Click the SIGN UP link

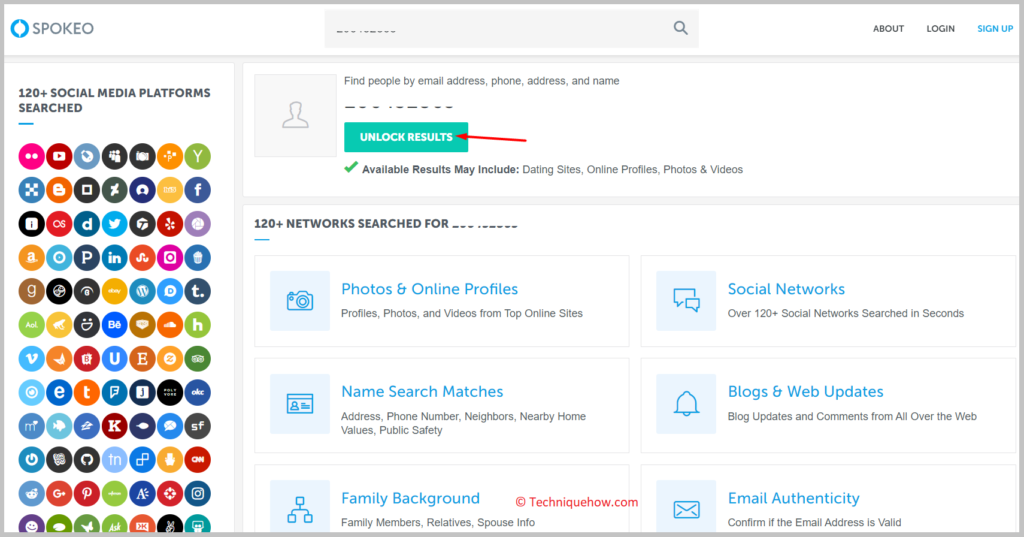[995, 29]
